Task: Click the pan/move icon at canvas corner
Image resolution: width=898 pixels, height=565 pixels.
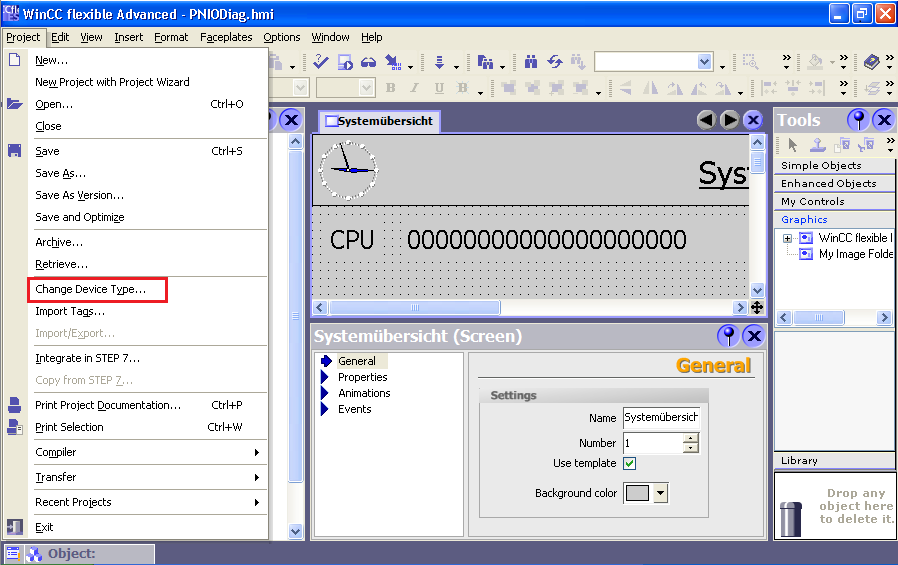Action: (x=757, y=308)
